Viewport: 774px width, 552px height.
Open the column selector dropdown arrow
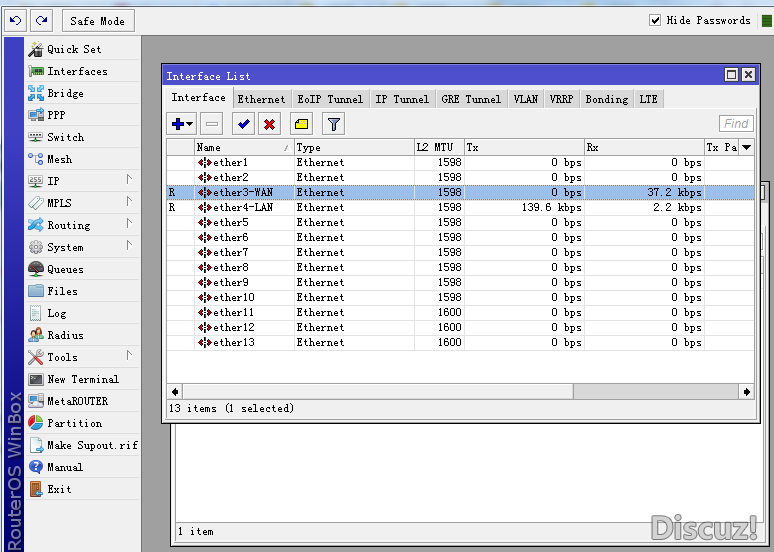(x=746, y=147)
